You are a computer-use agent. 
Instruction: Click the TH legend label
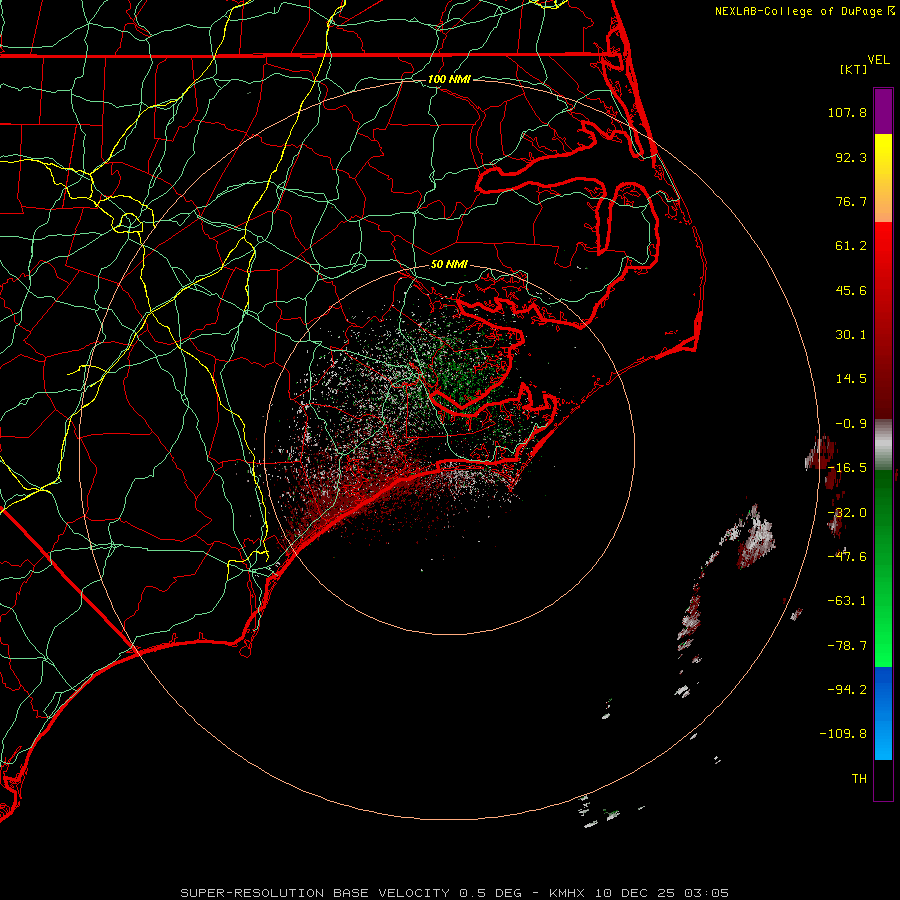click(x=859, y=778)
